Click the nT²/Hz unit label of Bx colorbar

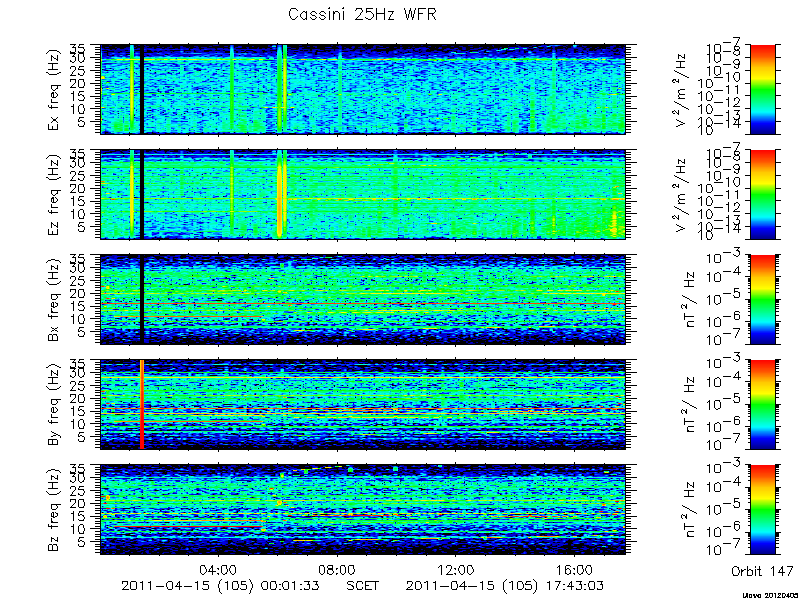coord(689,300)
